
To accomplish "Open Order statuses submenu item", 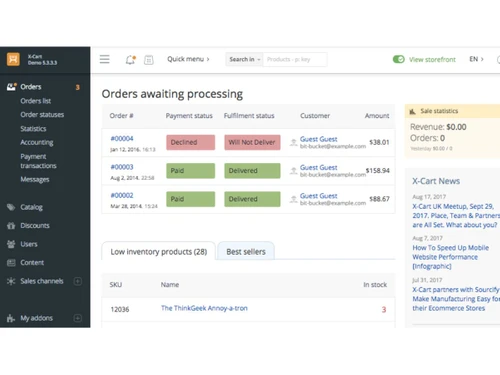I will click(42, 115).
